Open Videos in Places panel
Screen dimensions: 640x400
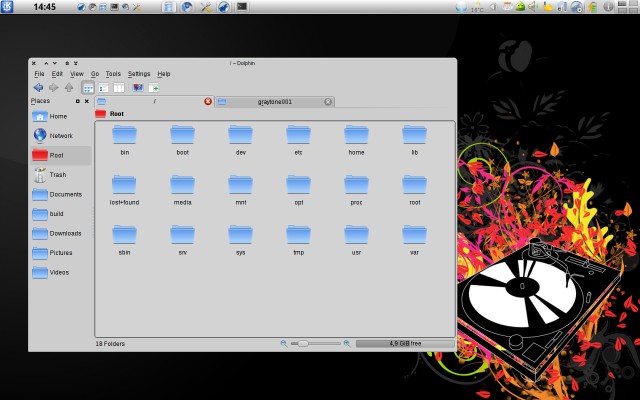pos(61,272)
